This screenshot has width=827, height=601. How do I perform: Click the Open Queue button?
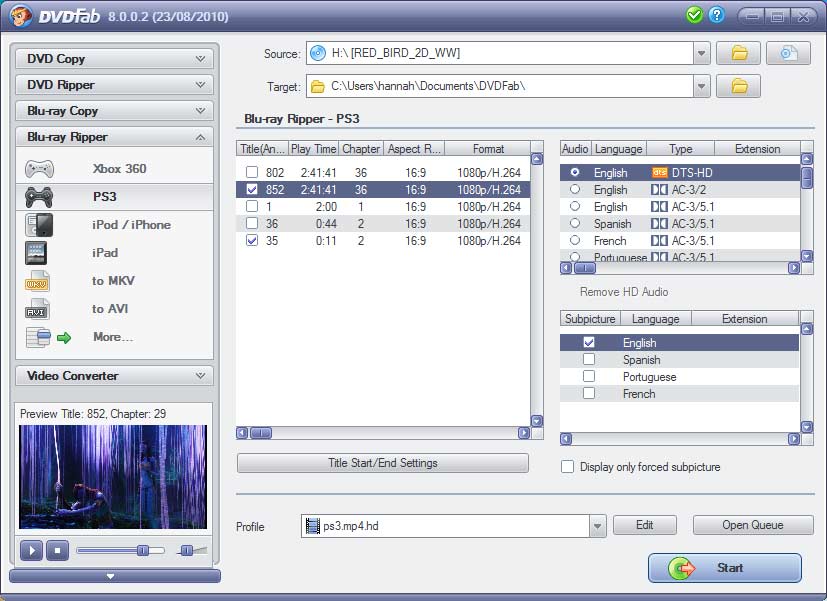(753, 525)
